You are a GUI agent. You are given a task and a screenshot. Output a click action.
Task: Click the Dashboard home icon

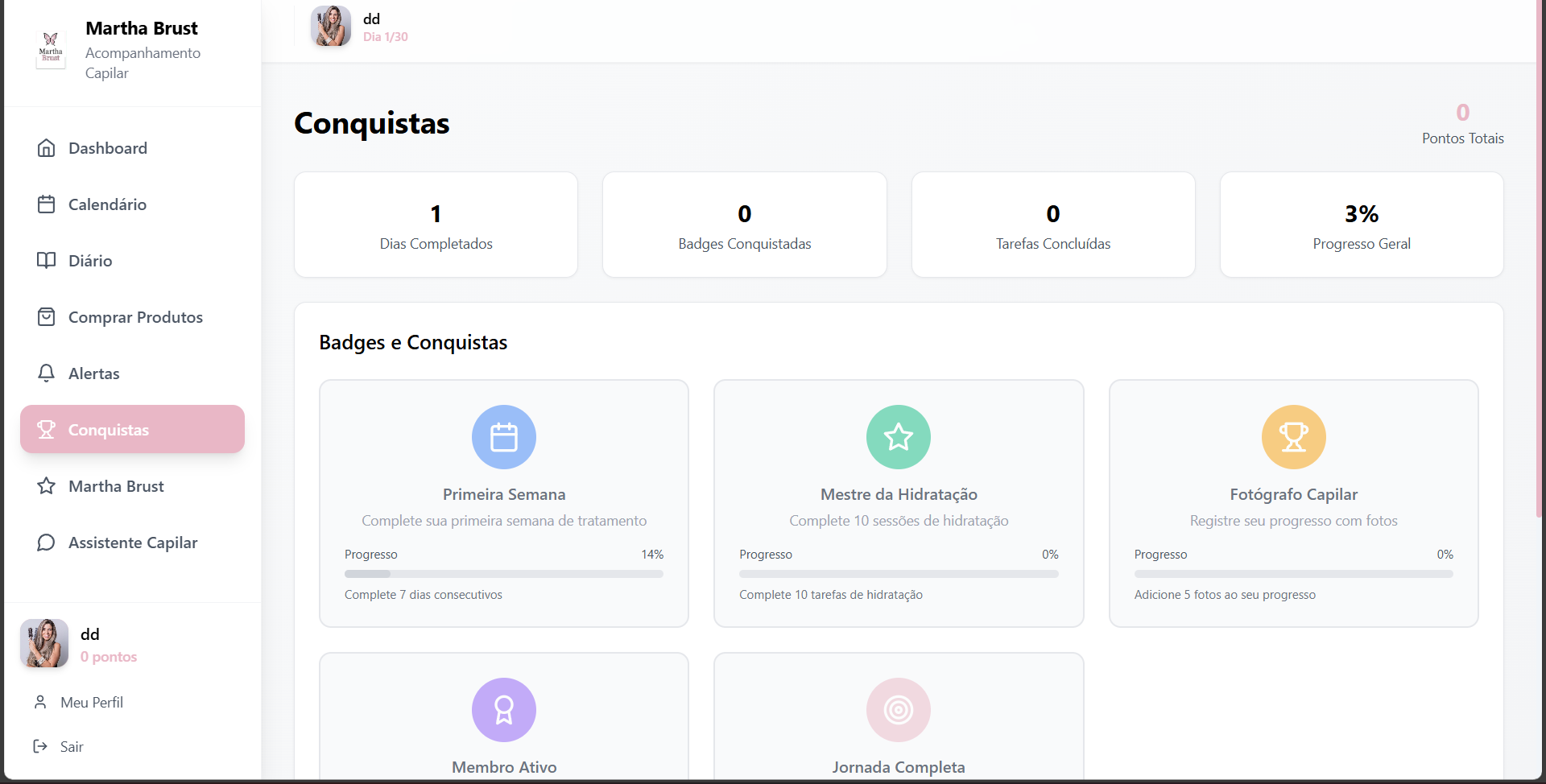coord(47,148)
